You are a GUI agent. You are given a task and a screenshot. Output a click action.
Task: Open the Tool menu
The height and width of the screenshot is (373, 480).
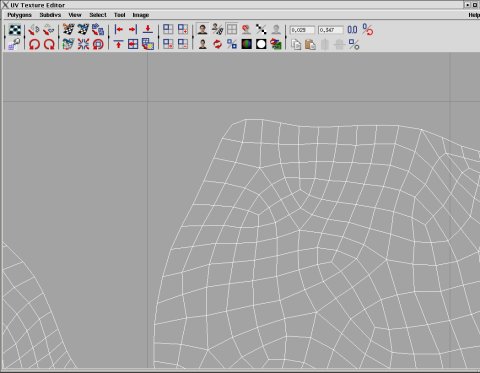[x=119, y=15]
